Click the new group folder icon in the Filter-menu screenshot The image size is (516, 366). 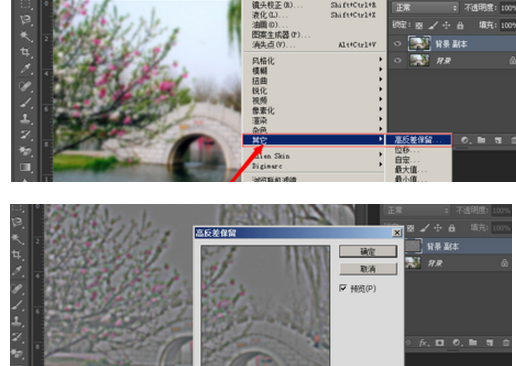481,140
